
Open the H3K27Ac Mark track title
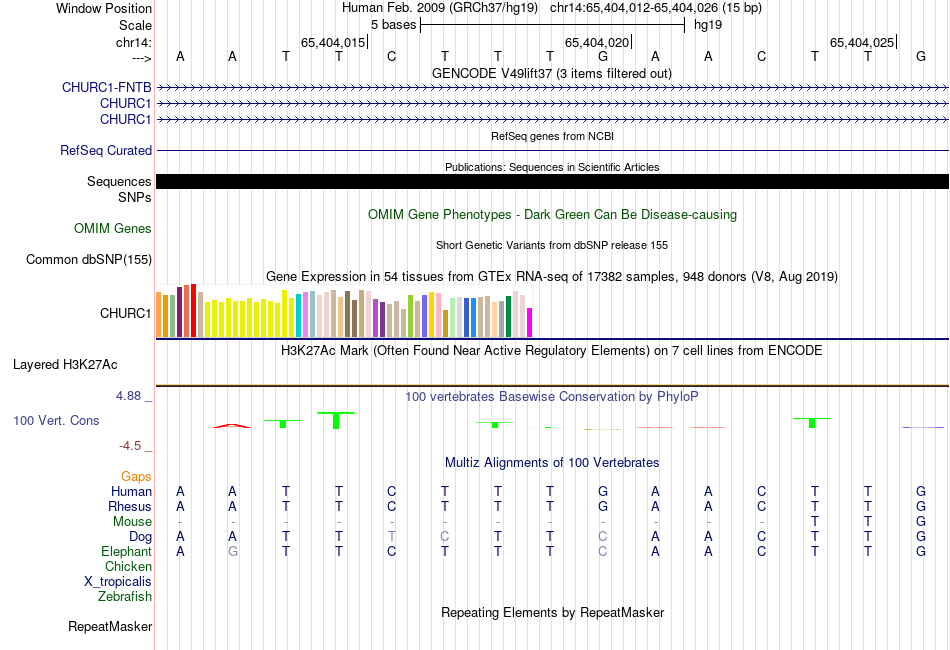coord(552,351)
